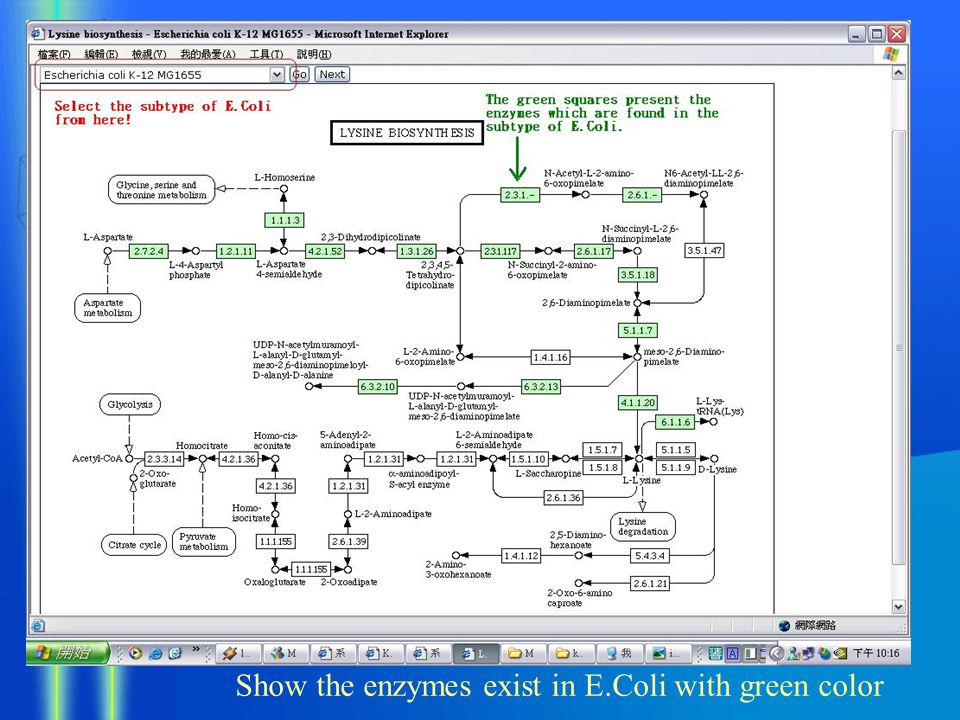The image size is (960, 720).
Task: Switch to the MSN 'M' taskbar button
Action: (x=286, y=653)
